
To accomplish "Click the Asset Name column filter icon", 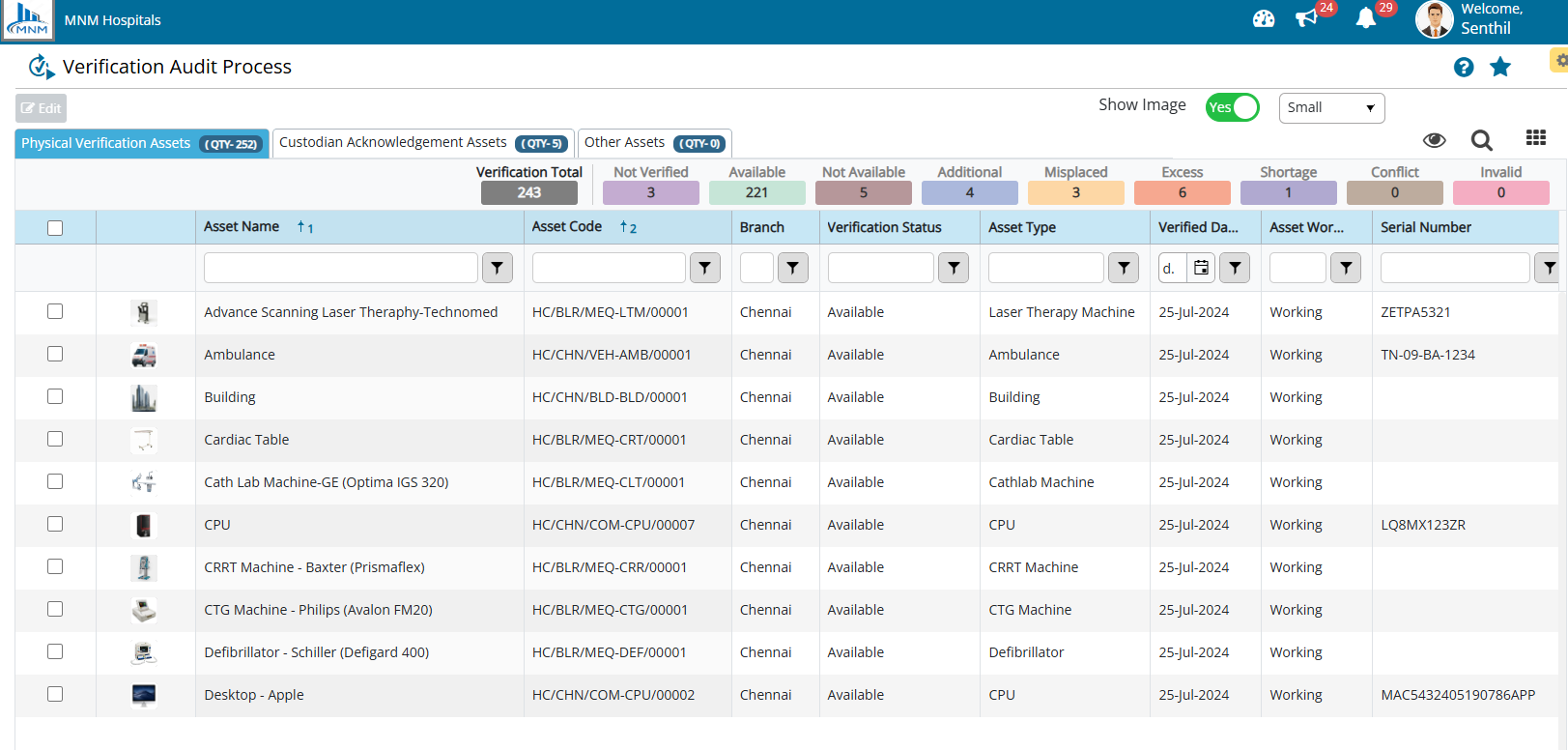I will click(x=497, y=268).
